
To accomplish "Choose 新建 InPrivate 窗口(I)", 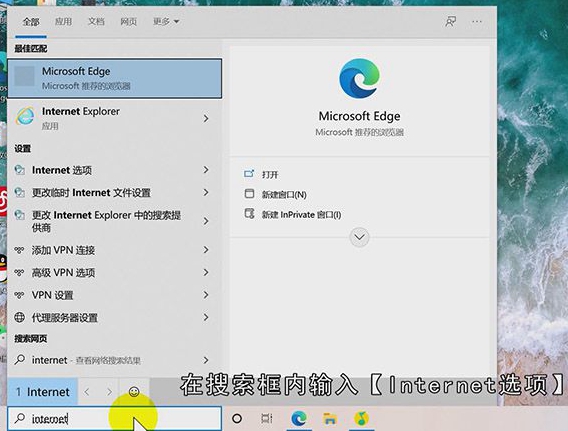I will [x=301, y=215].
